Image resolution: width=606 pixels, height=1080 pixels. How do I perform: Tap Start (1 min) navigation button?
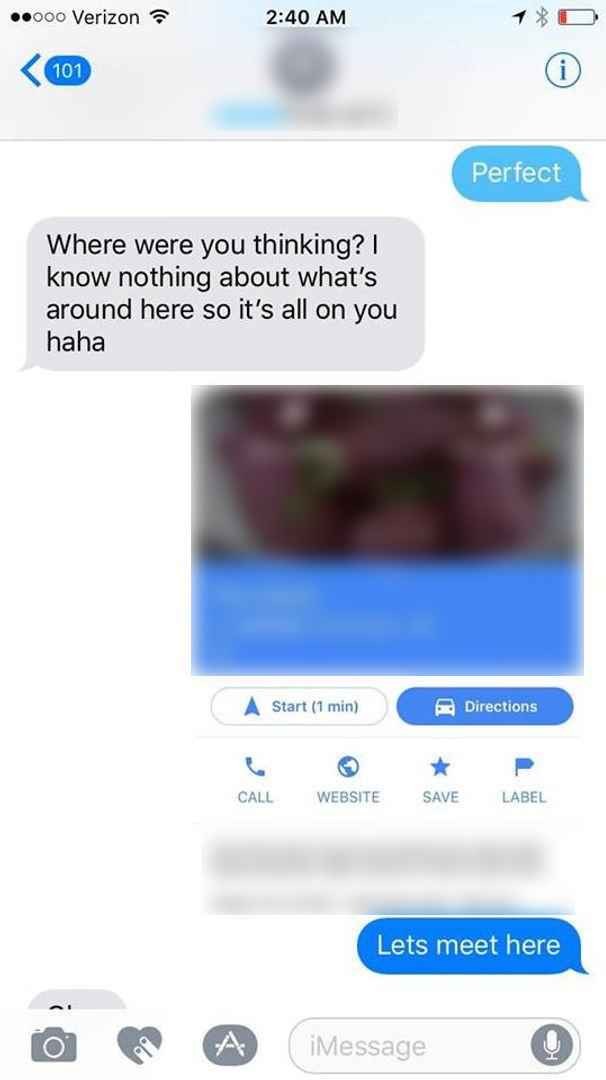[x=299, y=706]
